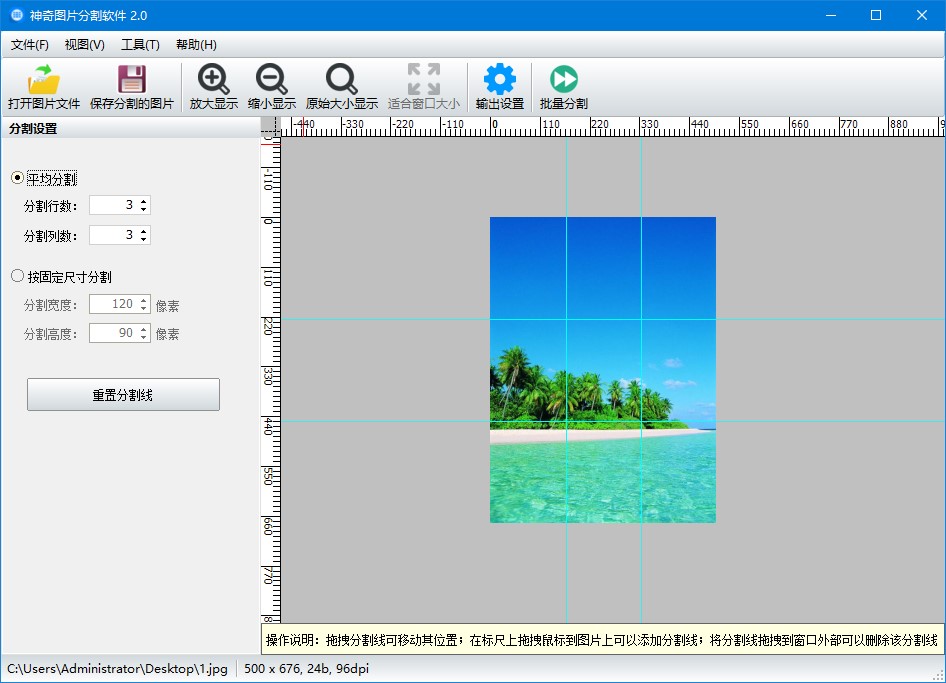Decrease split rows (分割行数) with down arrow

144,209
